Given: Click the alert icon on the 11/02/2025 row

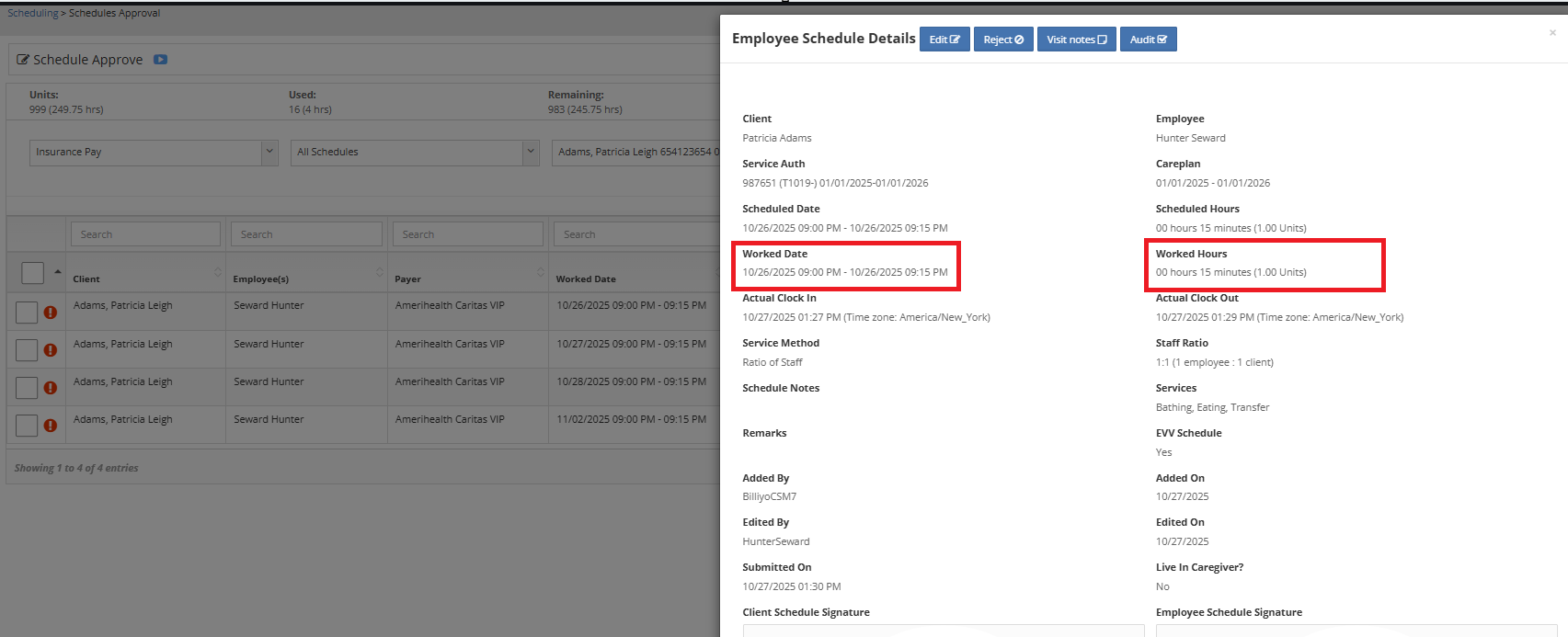Looking at the screenshot, I should tap(51, 426).
